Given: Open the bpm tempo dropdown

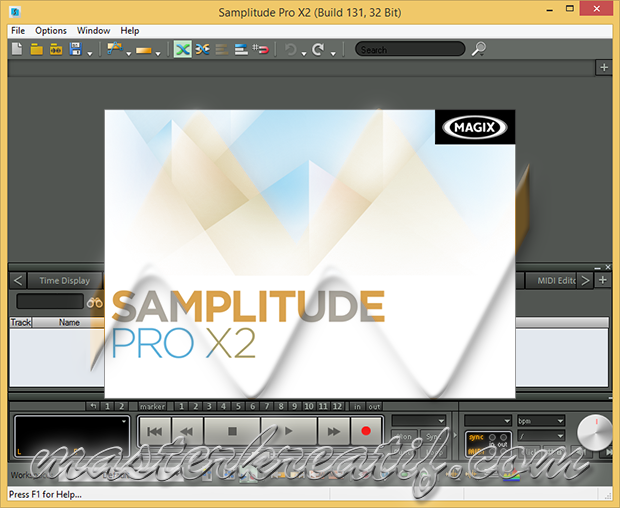Looking at the screenshot, I should pyautogui.click(x=541, y=421).
